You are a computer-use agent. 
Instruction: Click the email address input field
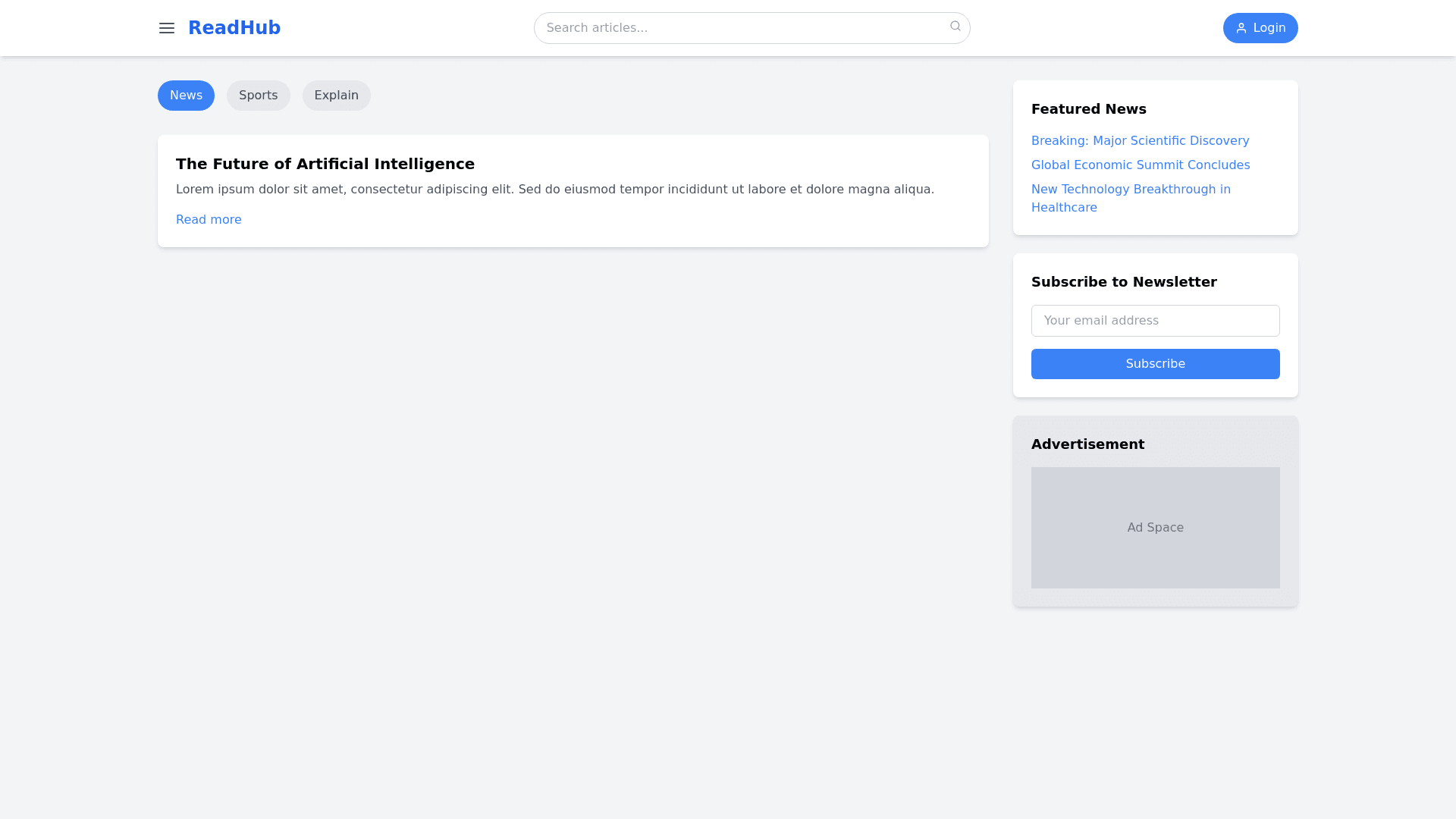tap(1155, 321)
